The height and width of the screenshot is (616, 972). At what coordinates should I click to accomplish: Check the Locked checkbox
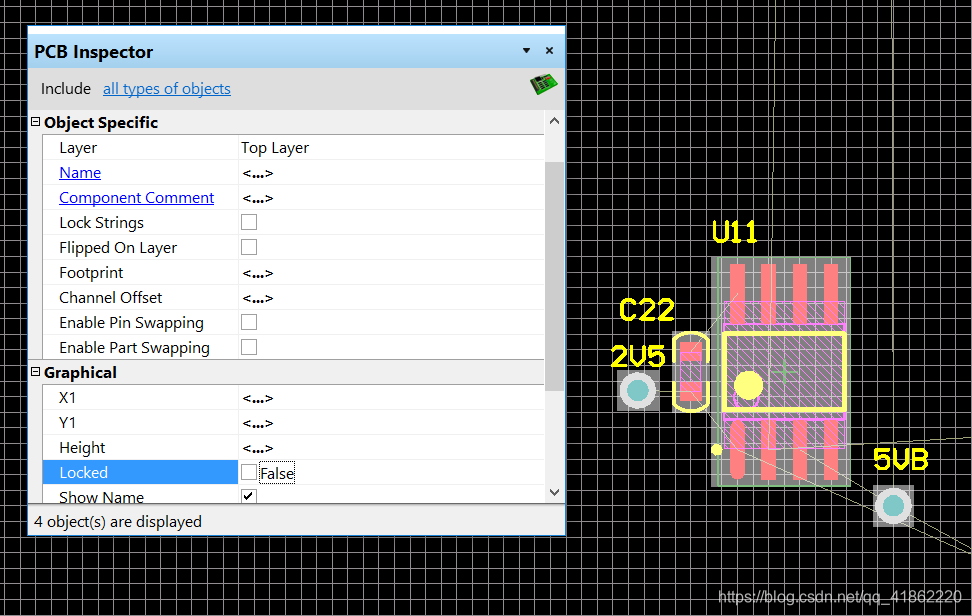tap(249, 472)
